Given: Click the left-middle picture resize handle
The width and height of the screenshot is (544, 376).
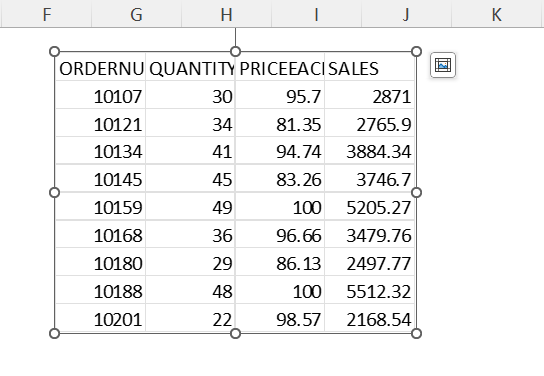Looking at the screenshot, I should click(54, 193).
